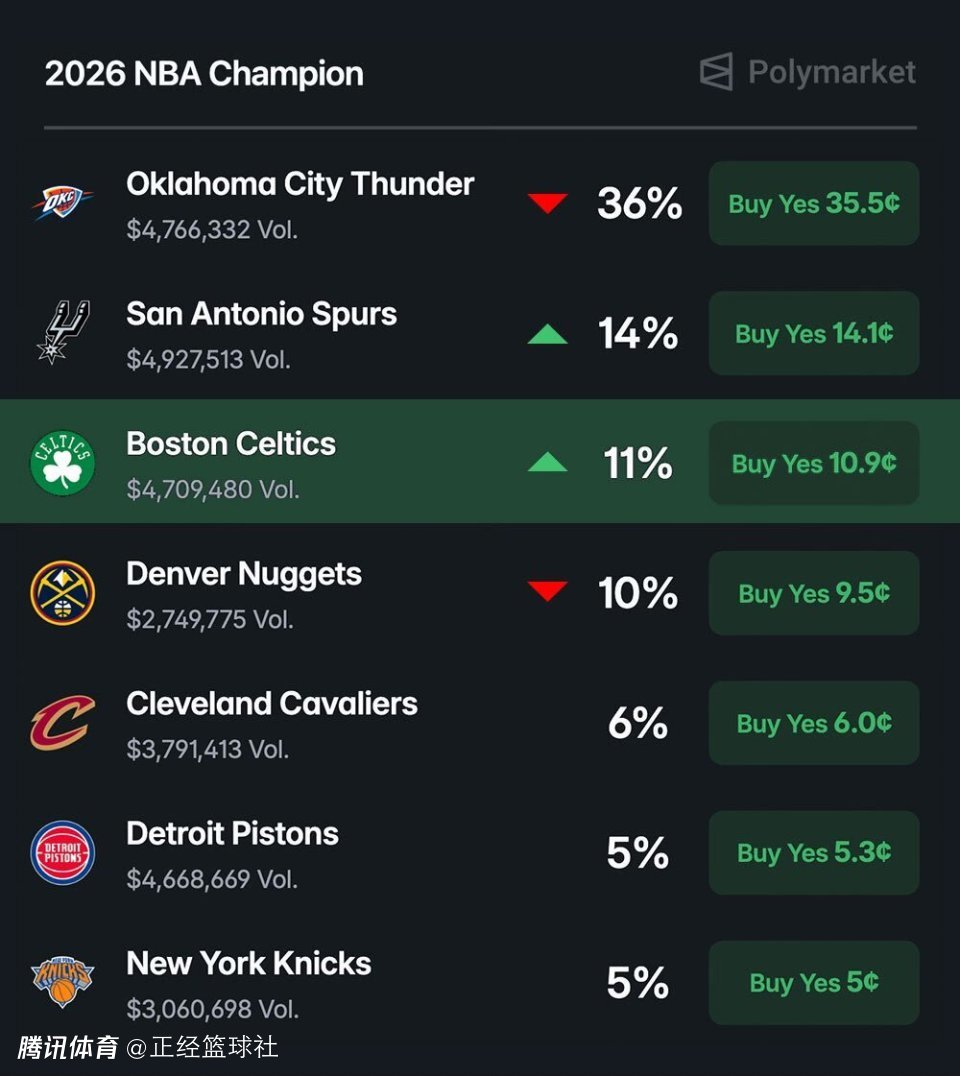Select the New York Knicks logo
The width and height of the screenshot is (960, 1076).
pyautogui.click(x=62, y=981)
